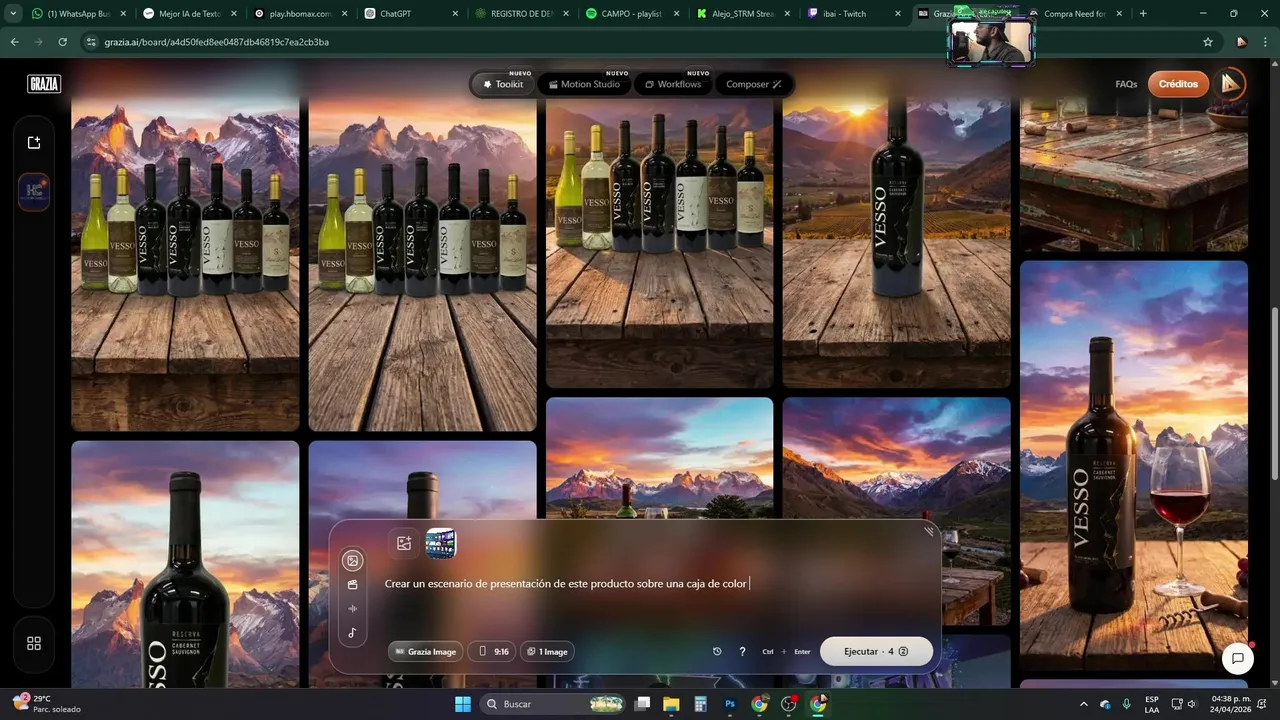The height and width of the screenshot is (720, 1280).
Task: Click the system tray microphone icon
Action: coord(1127,704)
